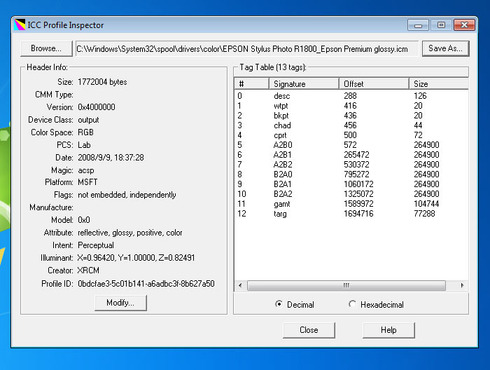Click the tag table right scroll arrow

point(462,285)
